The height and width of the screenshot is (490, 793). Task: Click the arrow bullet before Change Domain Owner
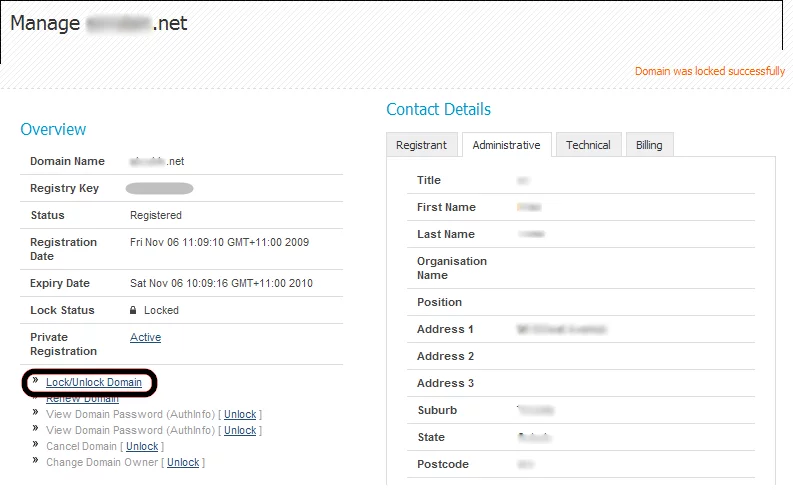point(36,461)
